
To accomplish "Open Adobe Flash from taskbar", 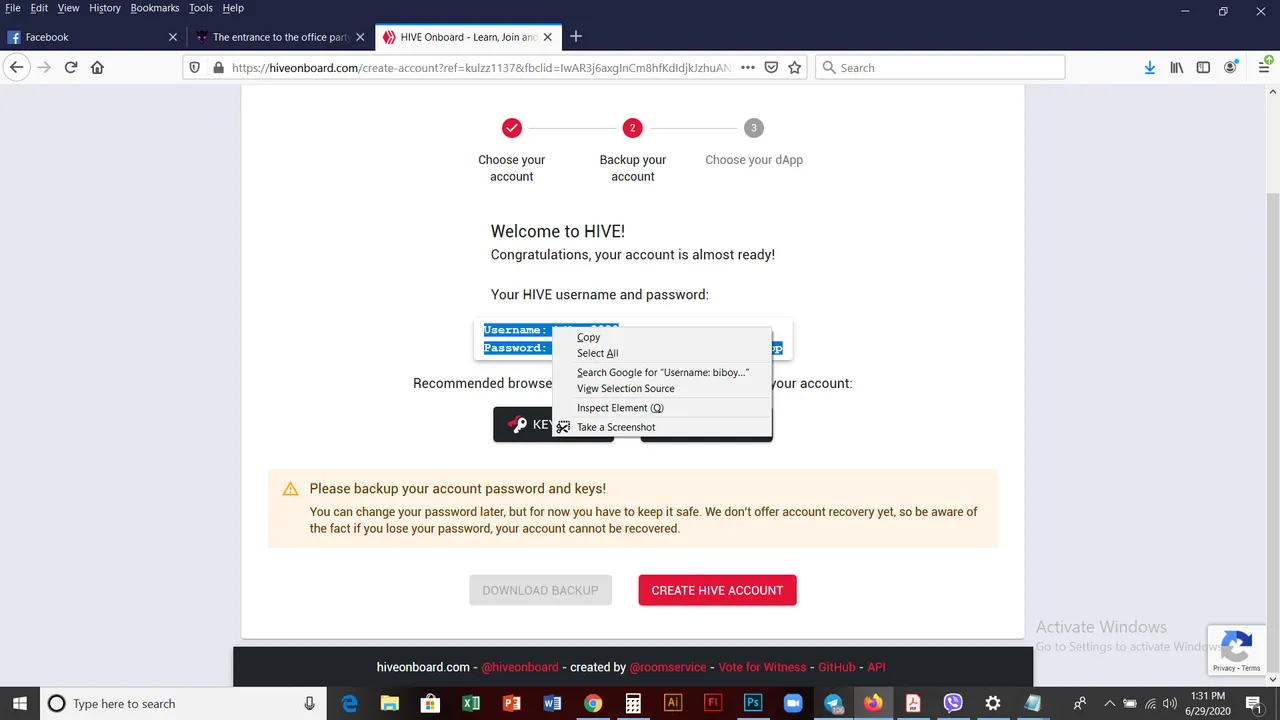I will (713, 703).
